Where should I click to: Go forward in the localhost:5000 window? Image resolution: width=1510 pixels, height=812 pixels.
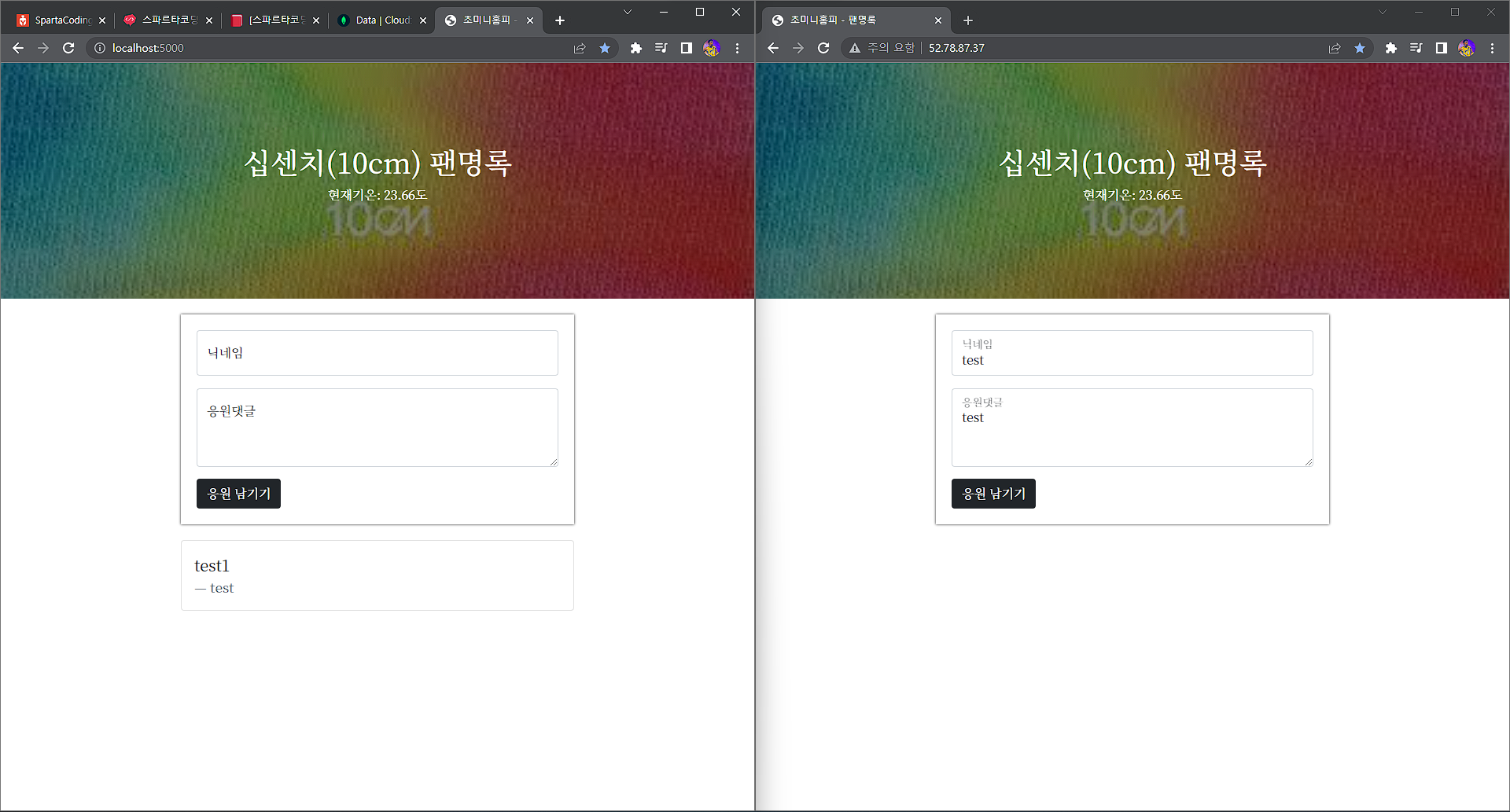pyautogui.click(x=43, y=48)
